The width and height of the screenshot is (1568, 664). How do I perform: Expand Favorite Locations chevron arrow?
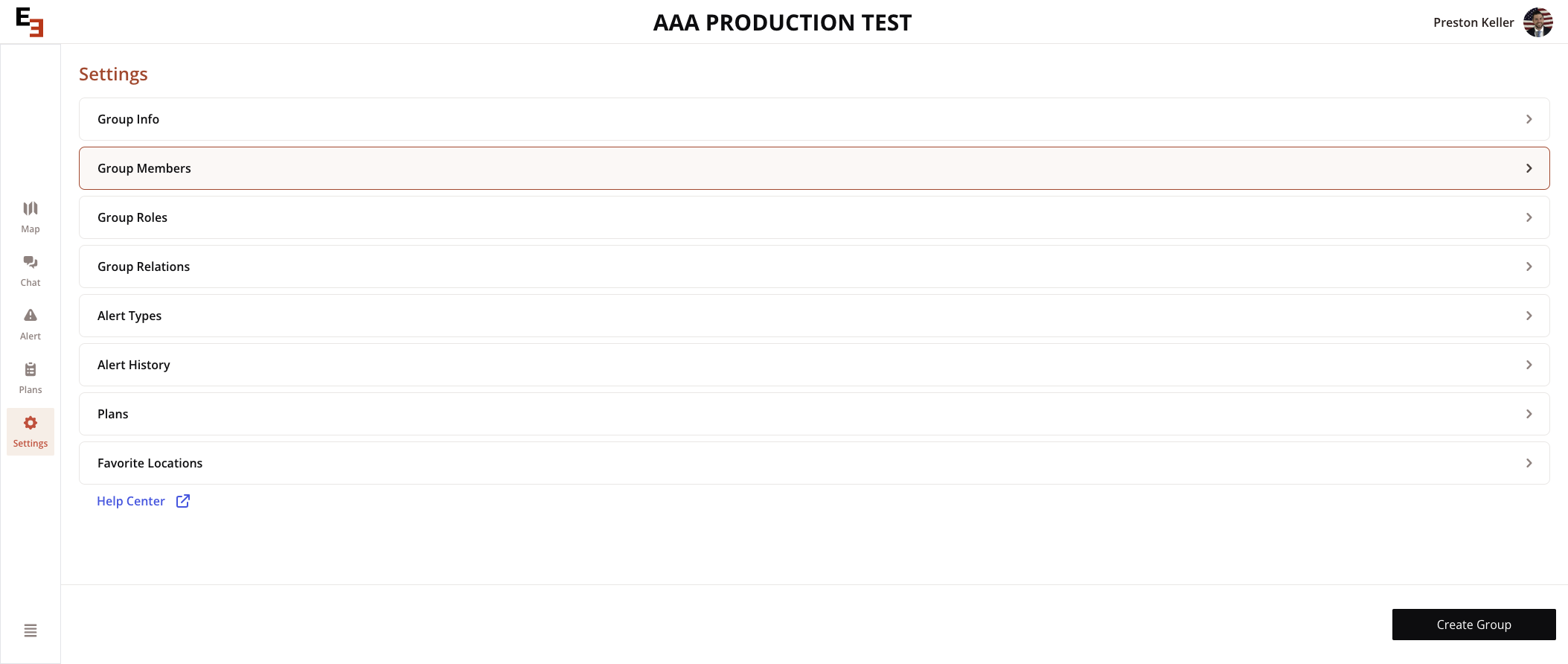[x=1529, y=463]
